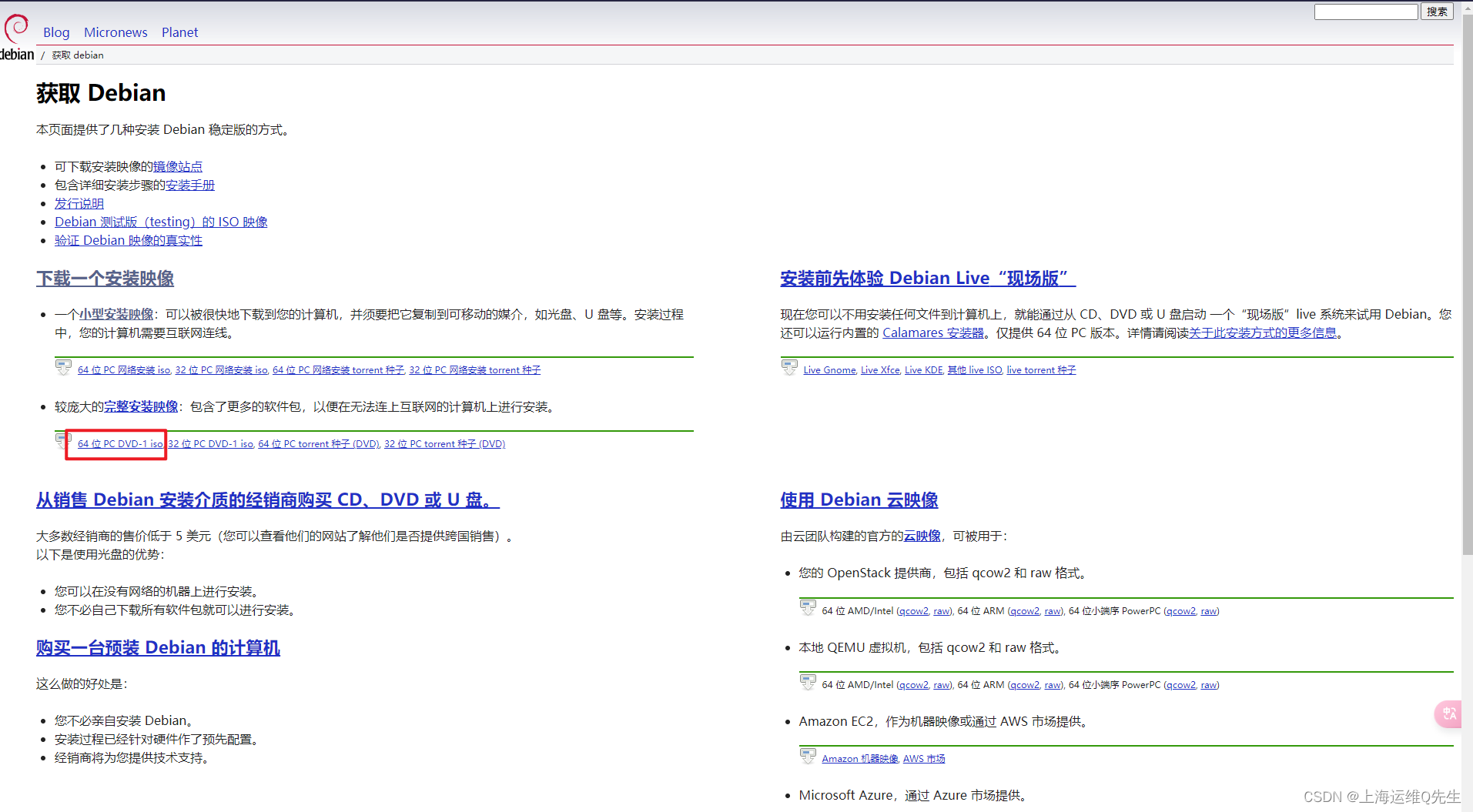Click 32 位 PC 网络安装 torrent 种子
Image resolution: width=1473 pixels, height=812 pixels.
point(475,370)
